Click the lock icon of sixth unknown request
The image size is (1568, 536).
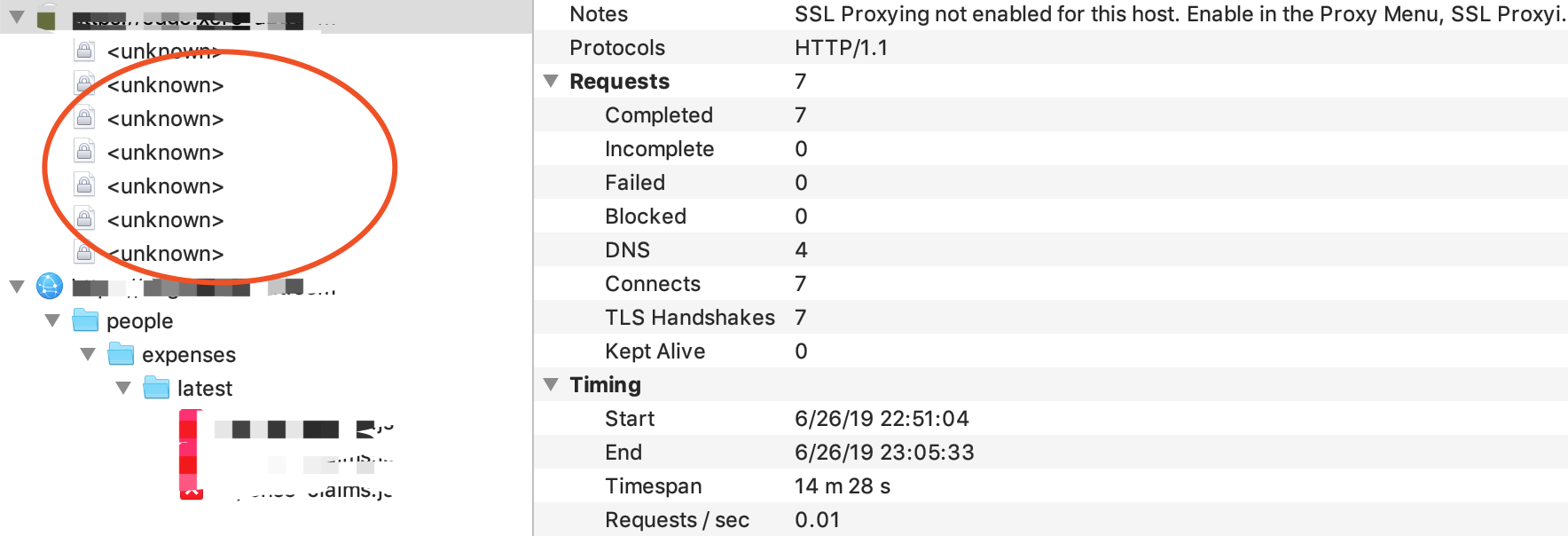[84, 219]
